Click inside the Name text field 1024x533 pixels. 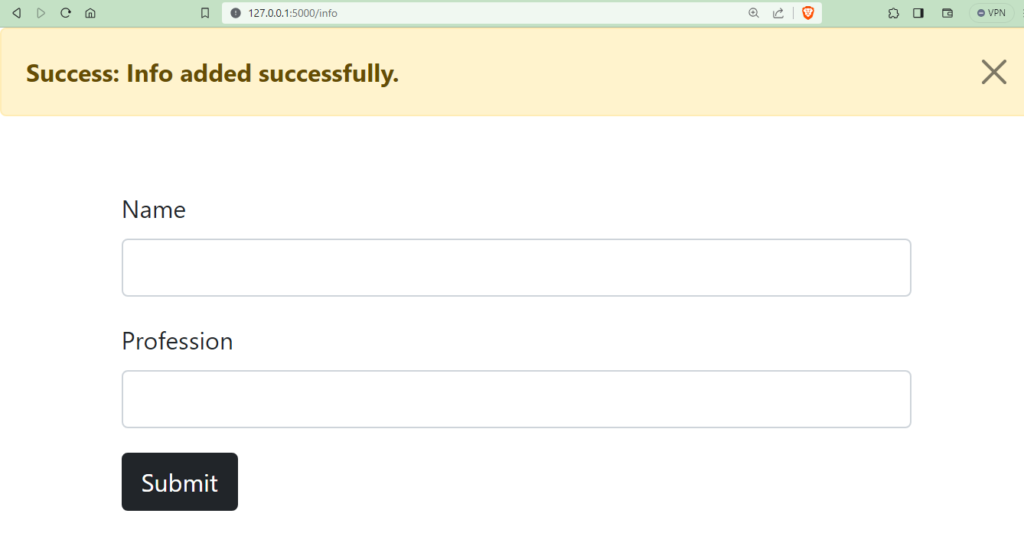516,268
